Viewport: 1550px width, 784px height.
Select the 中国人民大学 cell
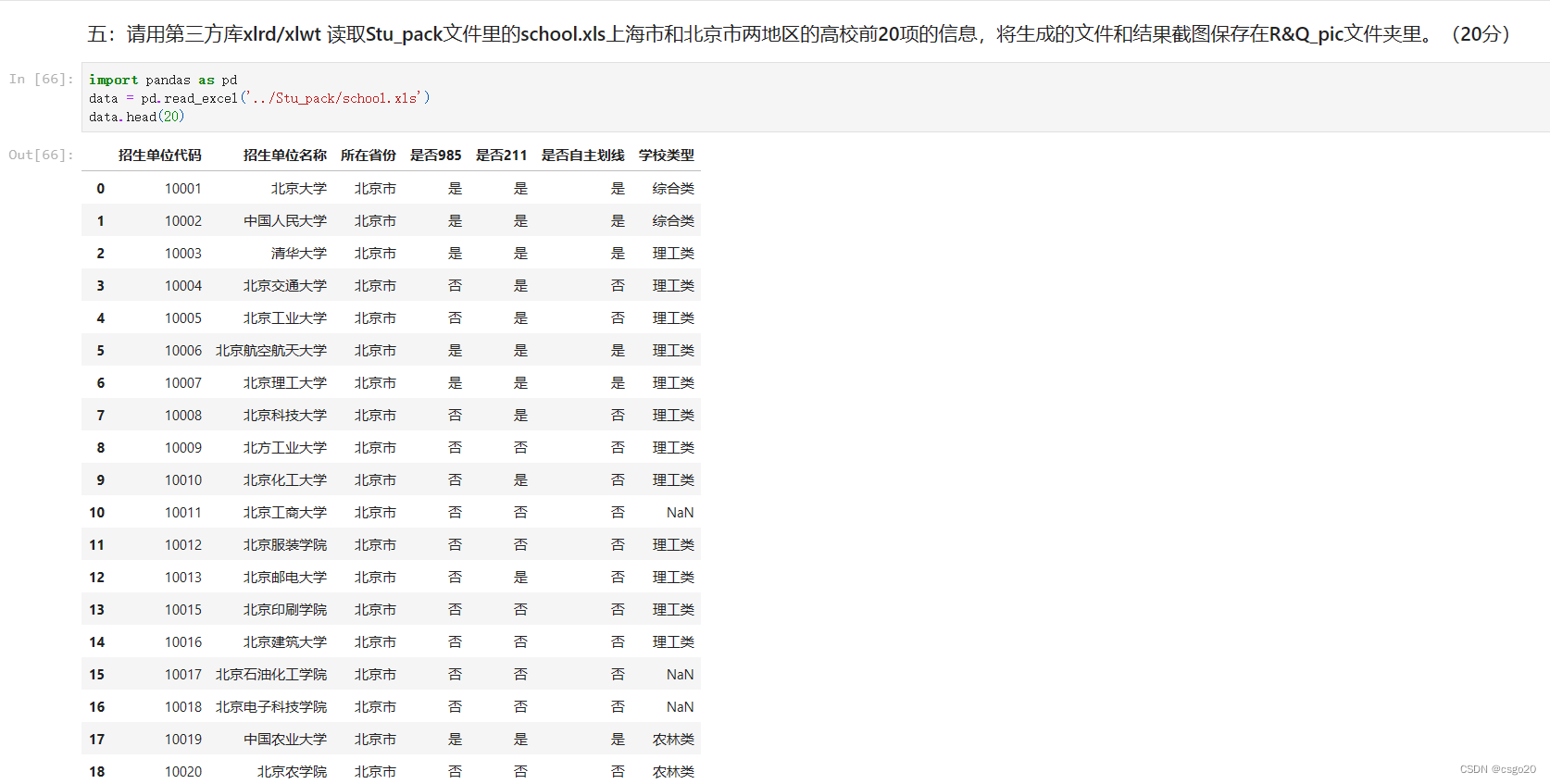click(284, 221)
